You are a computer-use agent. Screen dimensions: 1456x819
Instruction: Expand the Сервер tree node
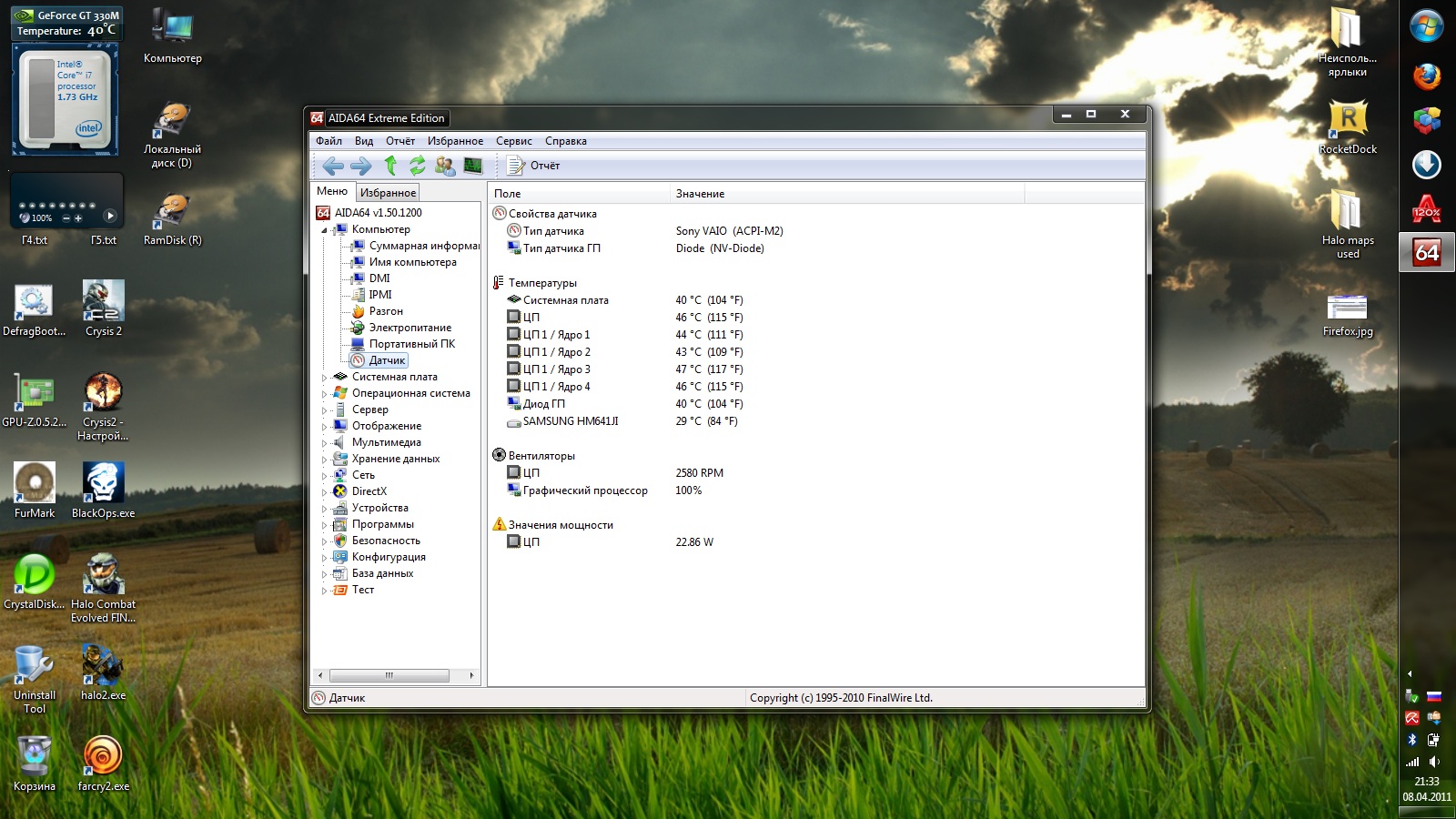point(324,410)
